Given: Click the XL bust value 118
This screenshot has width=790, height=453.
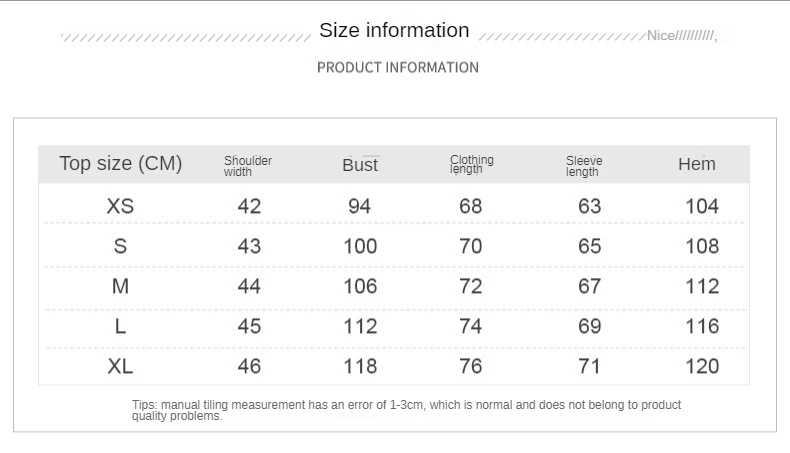Looking at the screenshot, I should 360,366.
